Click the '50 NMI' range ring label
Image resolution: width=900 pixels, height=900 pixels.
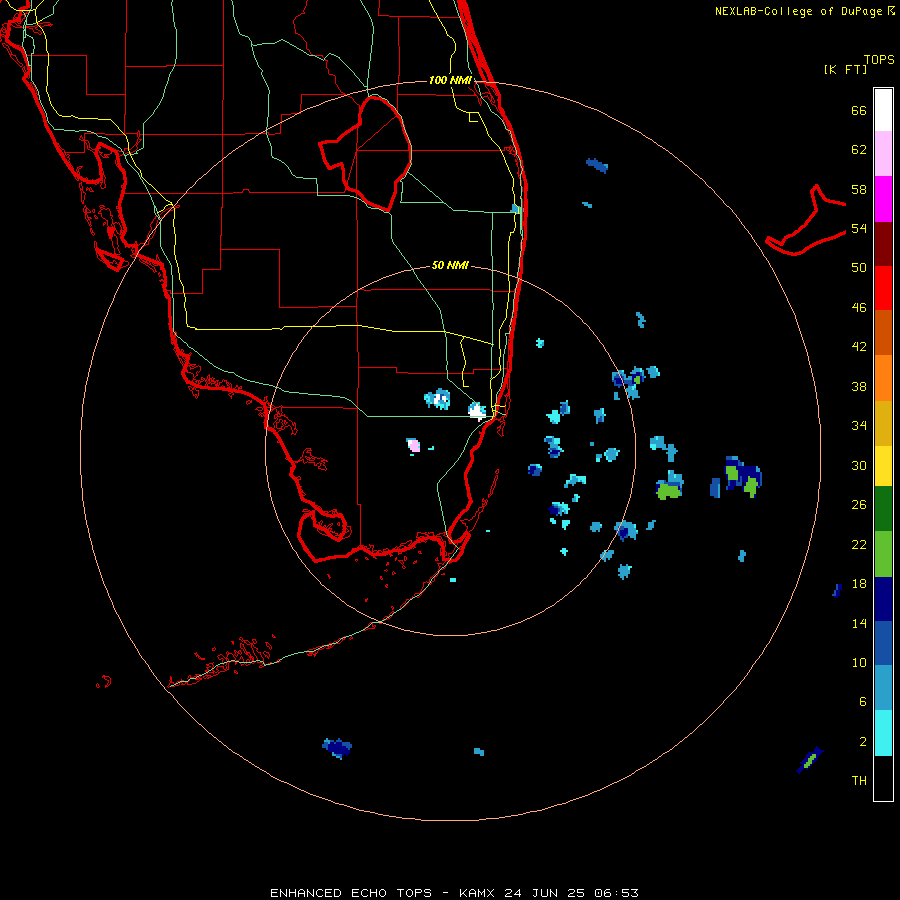click(450, 265)
